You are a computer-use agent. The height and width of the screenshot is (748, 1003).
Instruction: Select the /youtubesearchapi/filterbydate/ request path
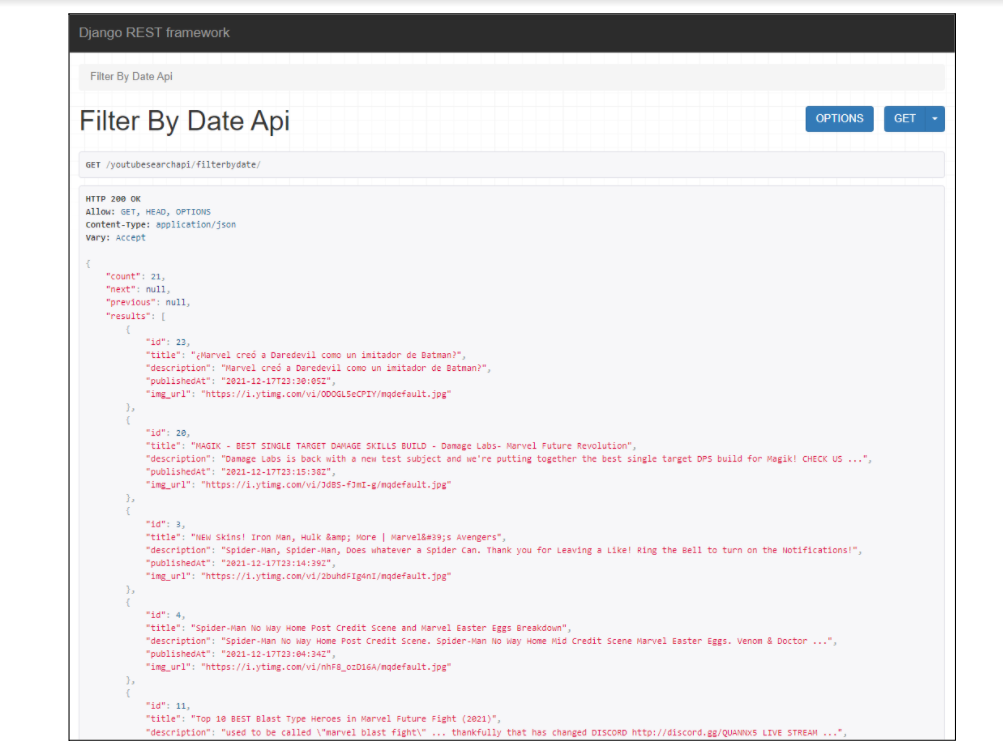[183, 164]
